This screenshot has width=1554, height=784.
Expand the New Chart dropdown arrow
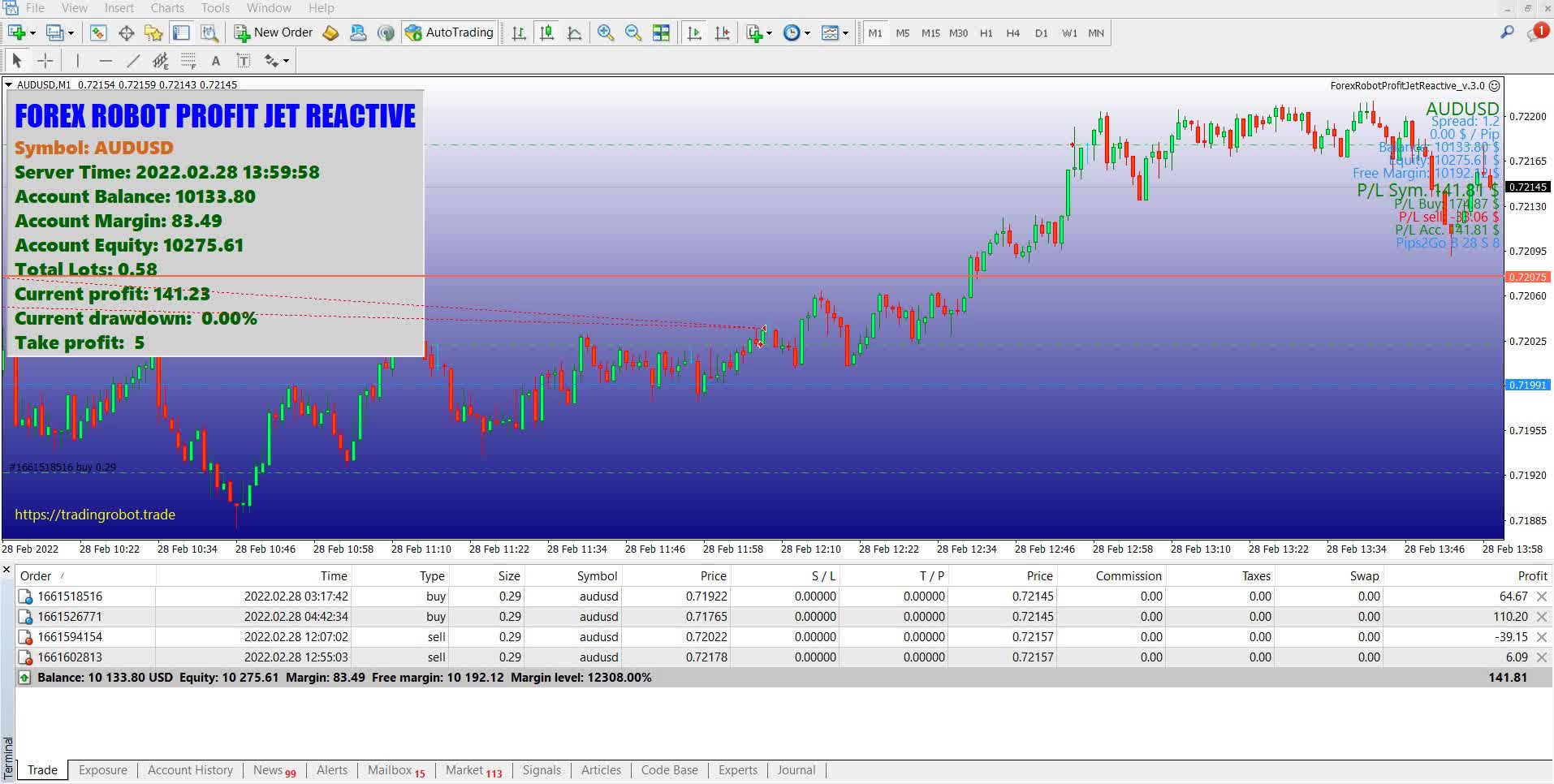pyautogui.click(x=32, y=33)
